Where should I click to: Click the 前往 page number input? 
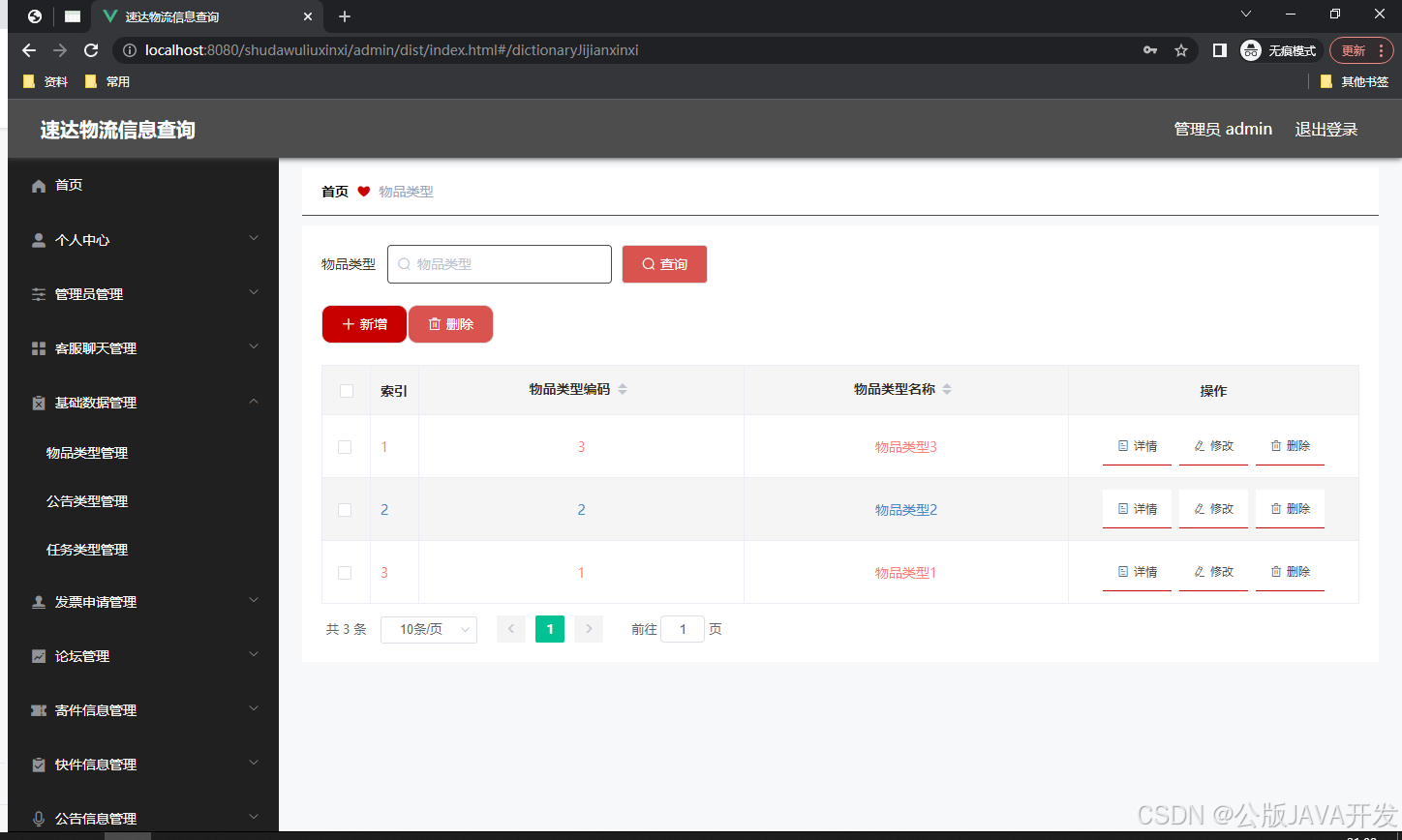(x=683, y=630)
